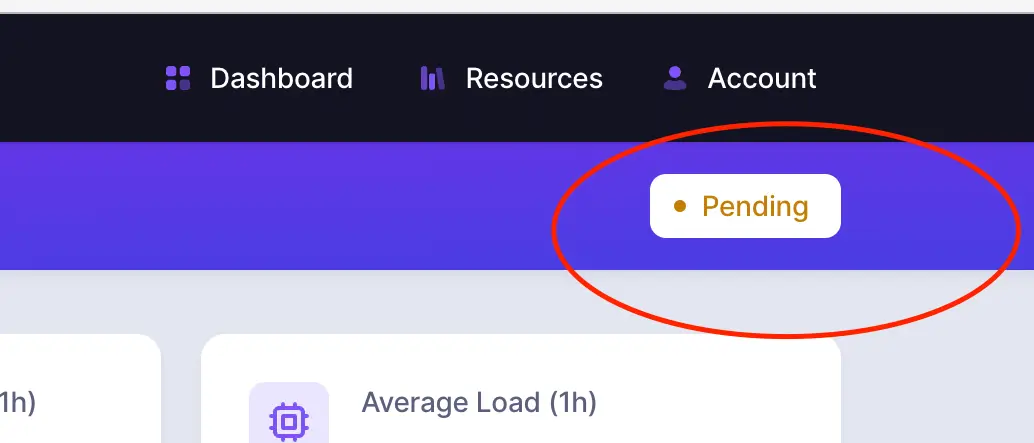
Task: Click empty dark navbar area right of Account
Action: tap(930, 78)
